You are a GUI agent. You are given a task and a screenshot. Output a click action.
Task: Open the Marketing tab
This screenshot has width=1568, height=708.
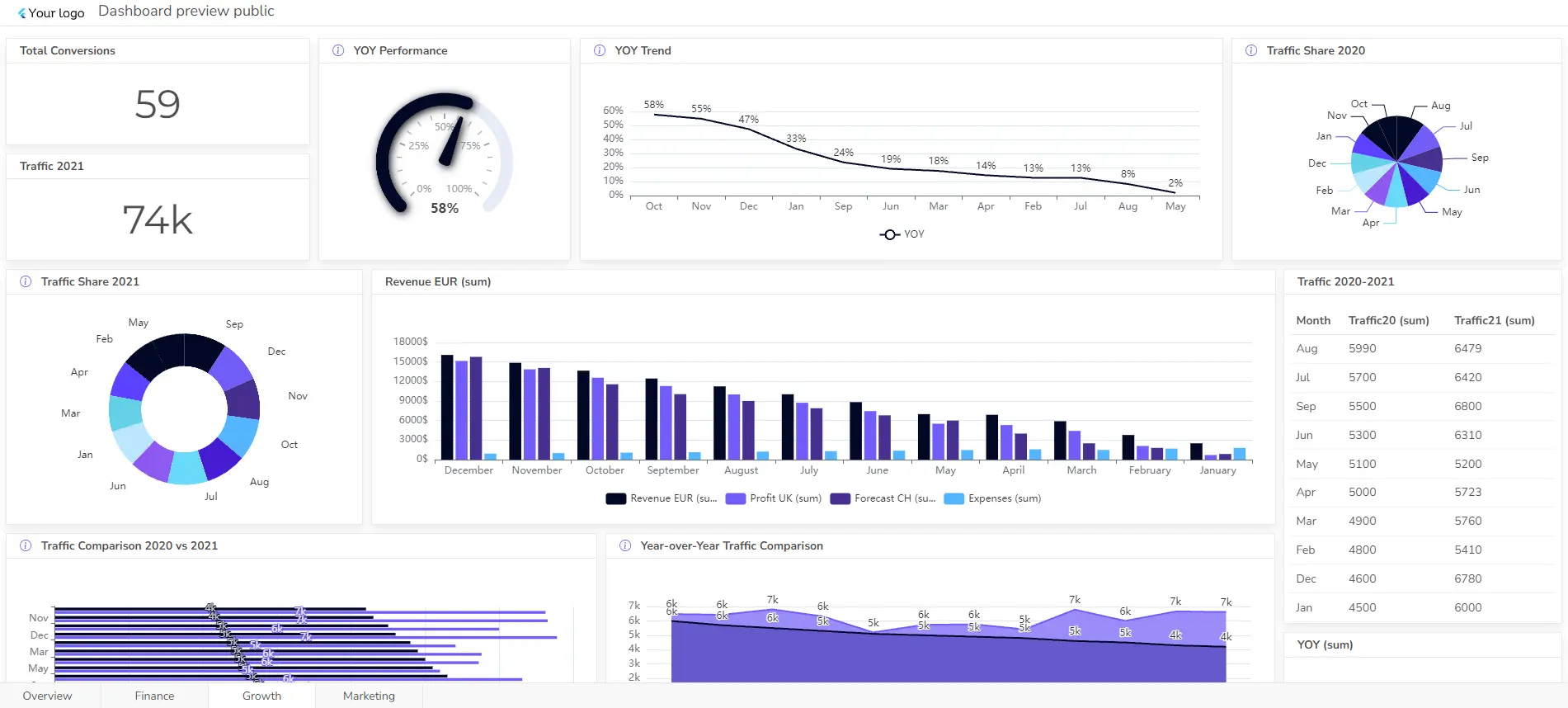[x=369, y=696]
